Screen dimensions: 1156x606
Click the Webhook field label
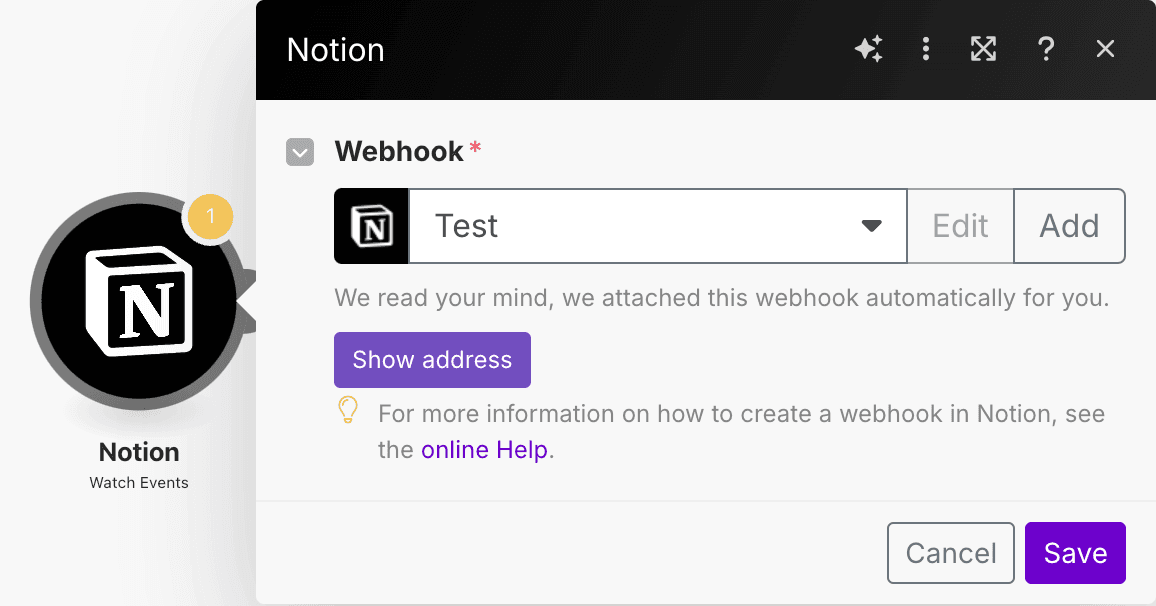(x=399, y=152)
